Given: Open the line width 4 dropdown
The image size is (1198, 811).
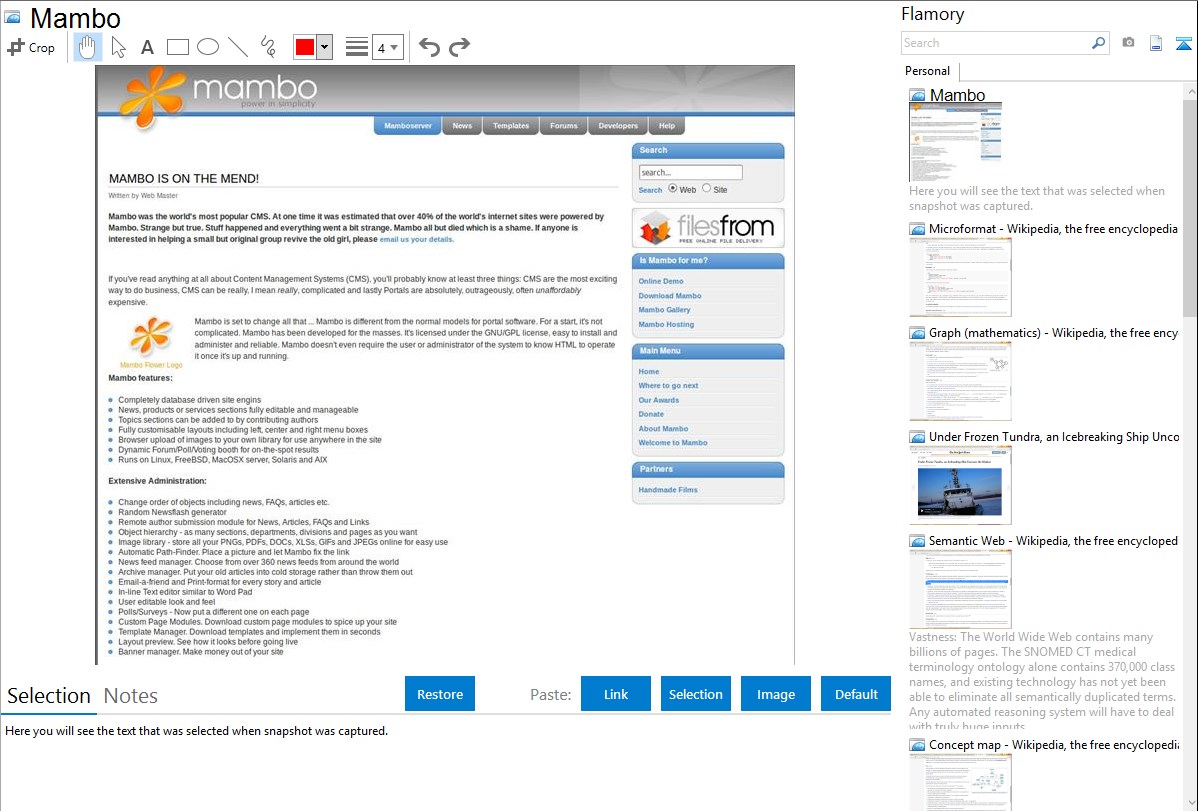Looking at the screenshot, I should pos(388,47).
